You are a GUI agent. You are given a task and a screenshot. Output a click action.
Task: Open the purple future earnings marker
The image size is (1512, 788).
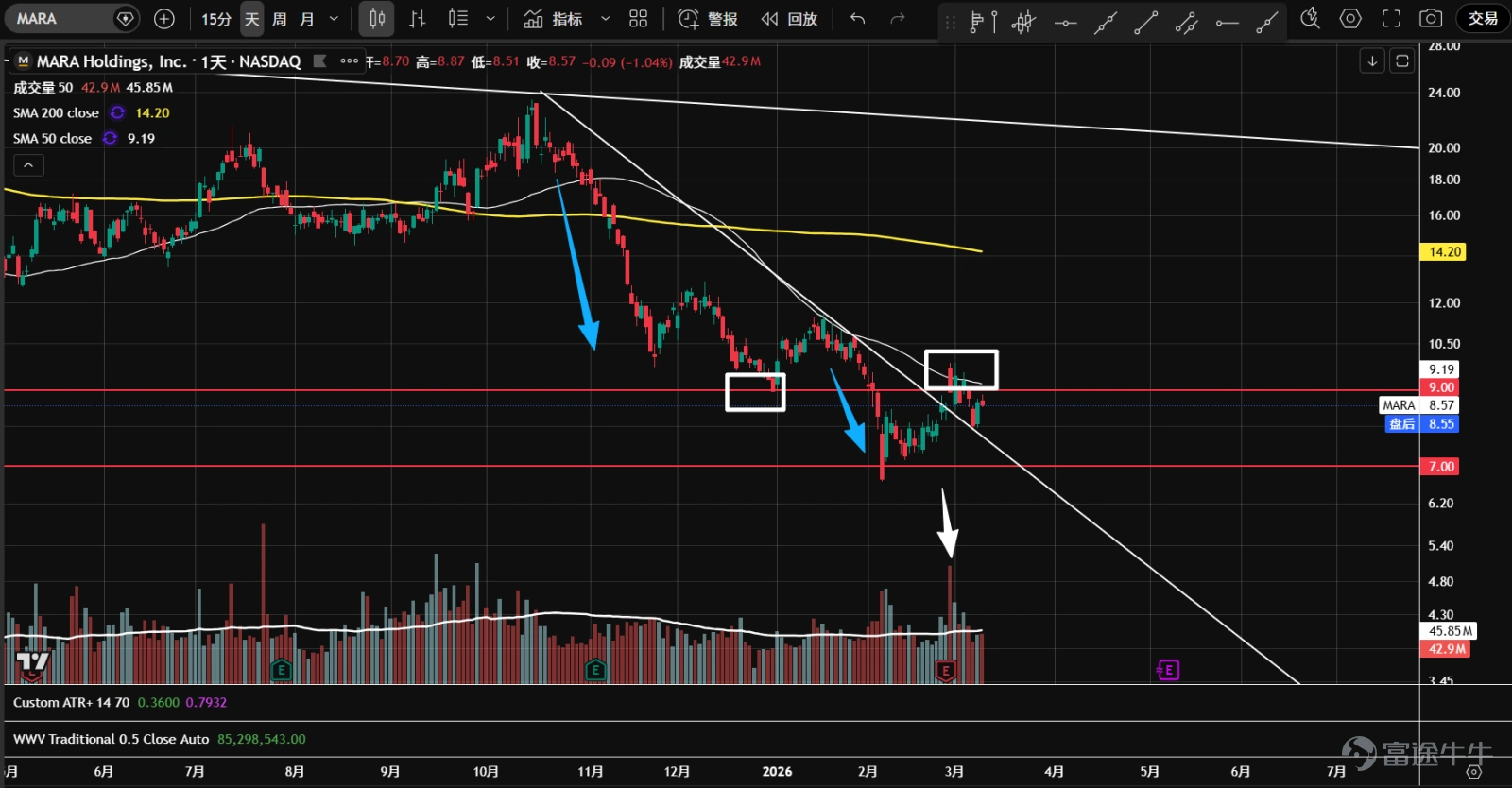[1168, 671]
